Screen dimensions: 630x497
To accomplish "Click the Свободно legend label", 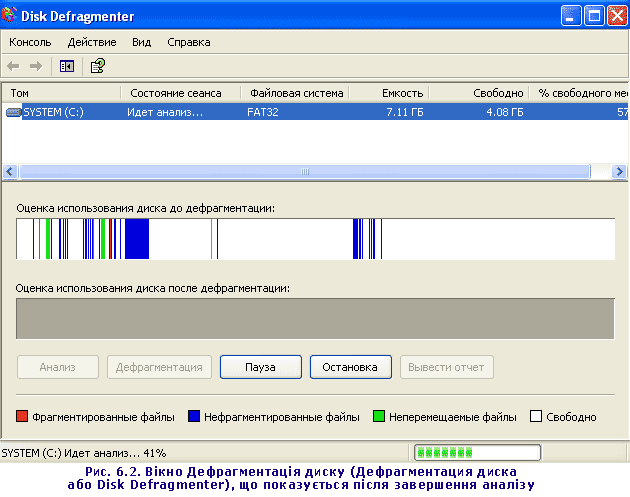I will pos(571,417).
